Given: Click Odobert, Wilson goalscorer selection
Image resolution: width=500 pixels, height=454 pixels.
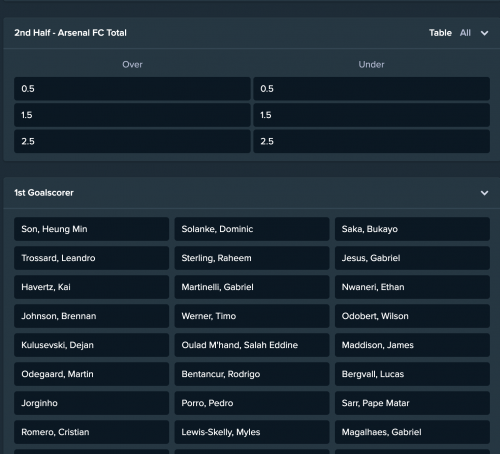Looking at the screenshot, I should [x=412, y=316].
